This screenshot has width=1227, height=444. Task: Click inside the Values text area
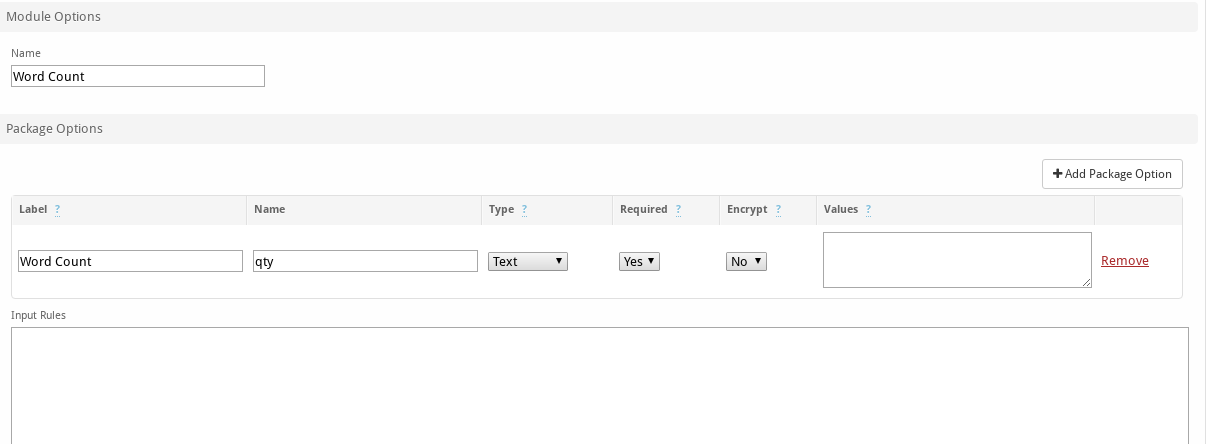coord(957,260)
